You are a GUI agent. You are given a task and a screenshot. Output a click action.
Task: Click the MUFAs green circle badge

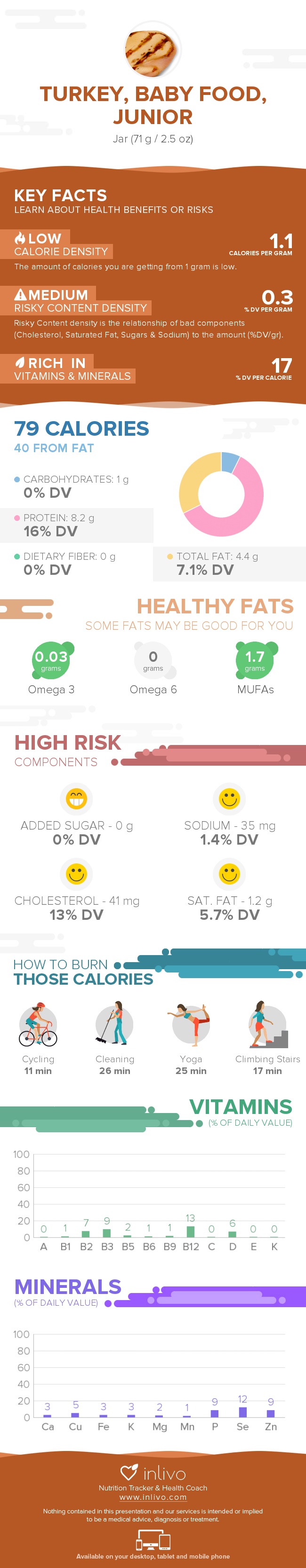pyautogui.click(x=255, y=660)
